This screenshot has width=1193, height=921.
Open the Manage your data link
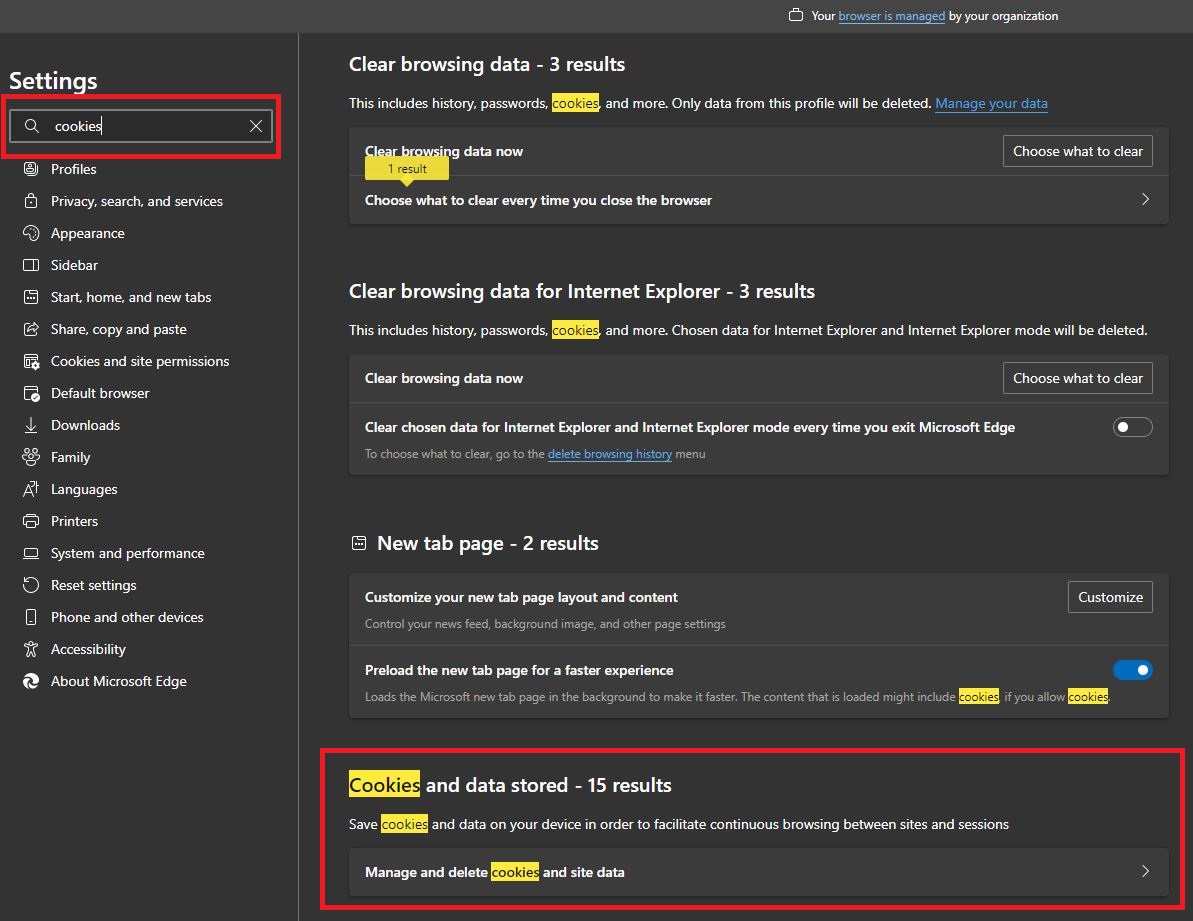[x=991, y=103]
